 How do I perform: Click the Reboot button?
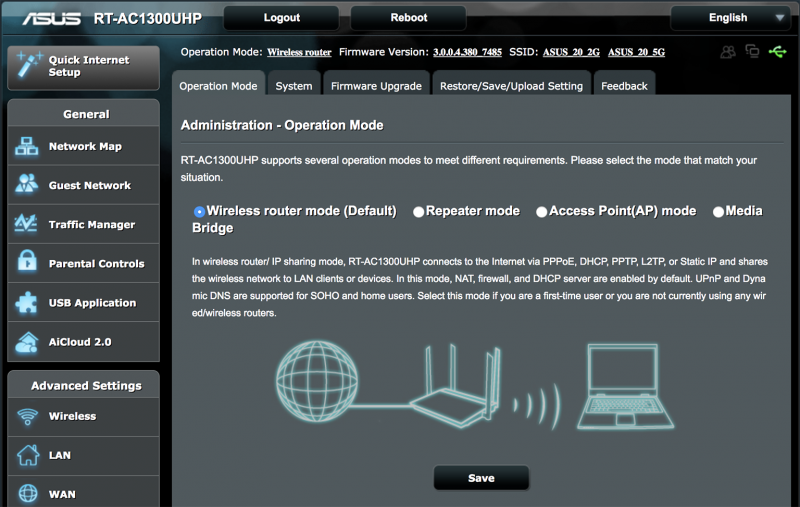point(409,18)
